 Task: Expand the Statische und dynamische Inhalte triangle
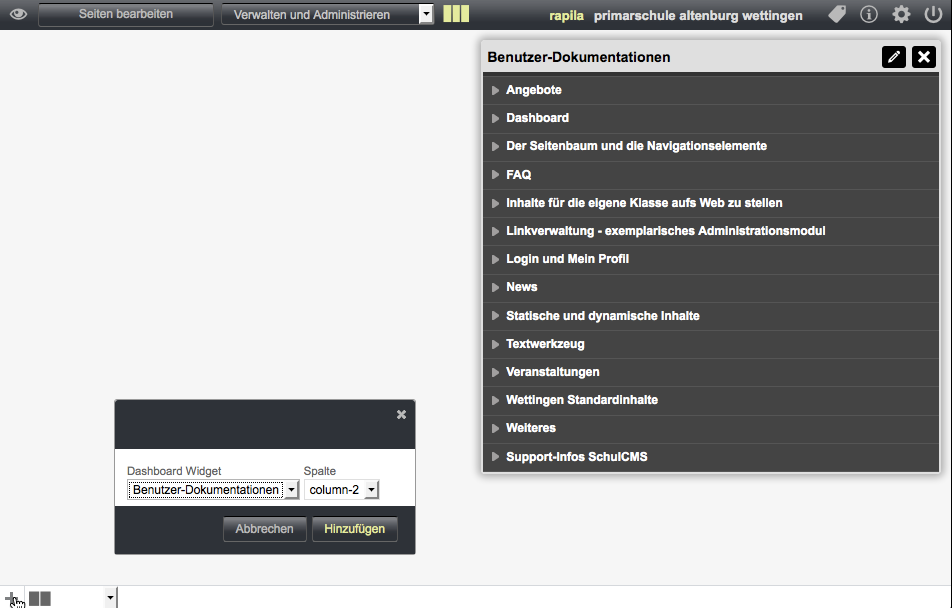pyautogui.click(x=495, y=316)
